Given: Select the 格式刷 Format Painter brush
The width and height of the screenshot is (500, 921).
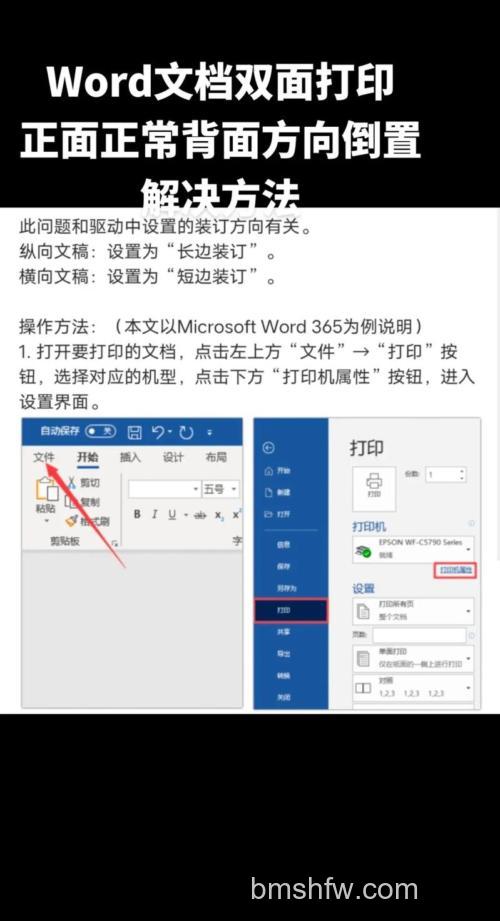Looking at the screenshot, I should pos(71,521).
